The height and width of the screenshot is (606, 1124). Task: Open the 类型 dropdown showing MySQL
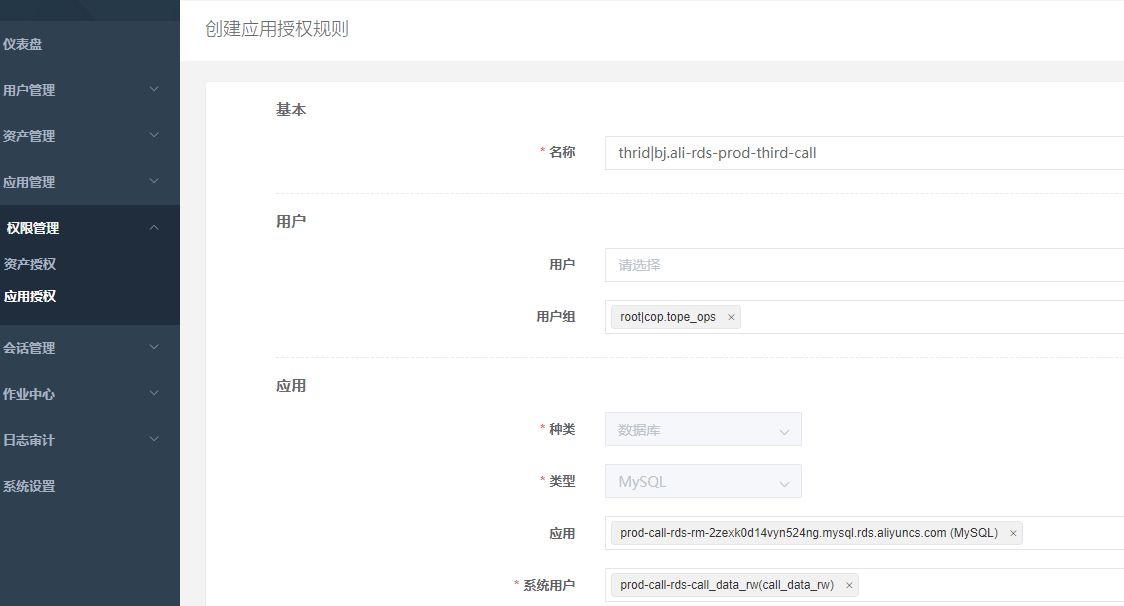[x=703, y=481]
